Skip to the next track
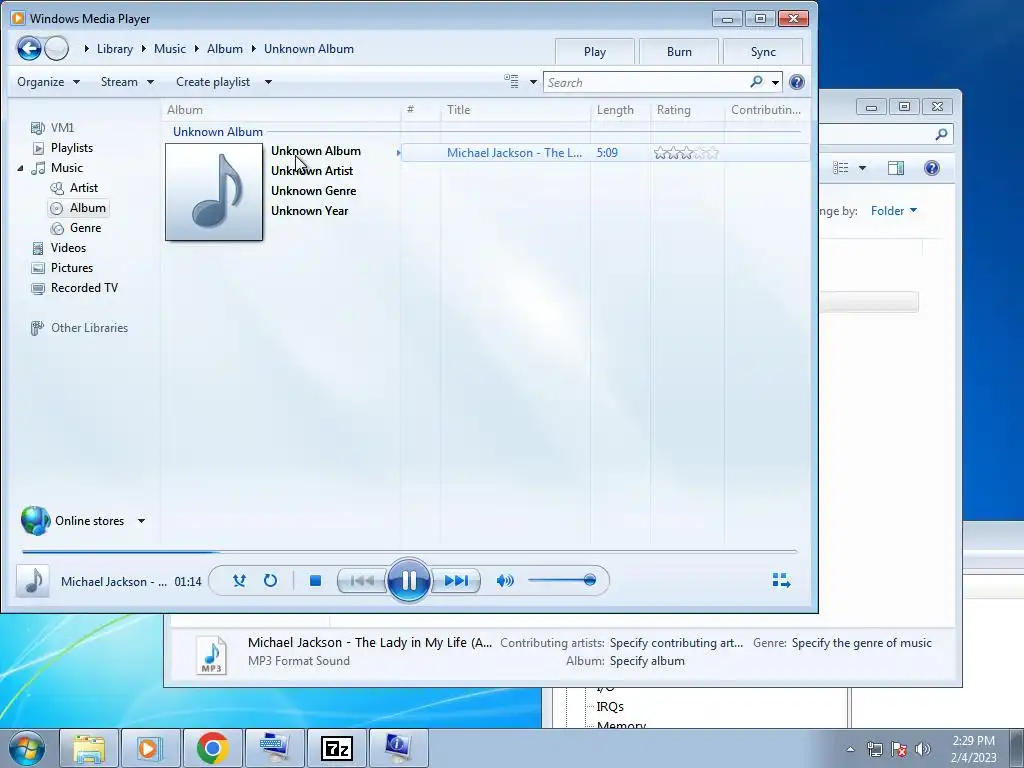Viewport: 1024px width, 768px height. [x=456, y=581]
